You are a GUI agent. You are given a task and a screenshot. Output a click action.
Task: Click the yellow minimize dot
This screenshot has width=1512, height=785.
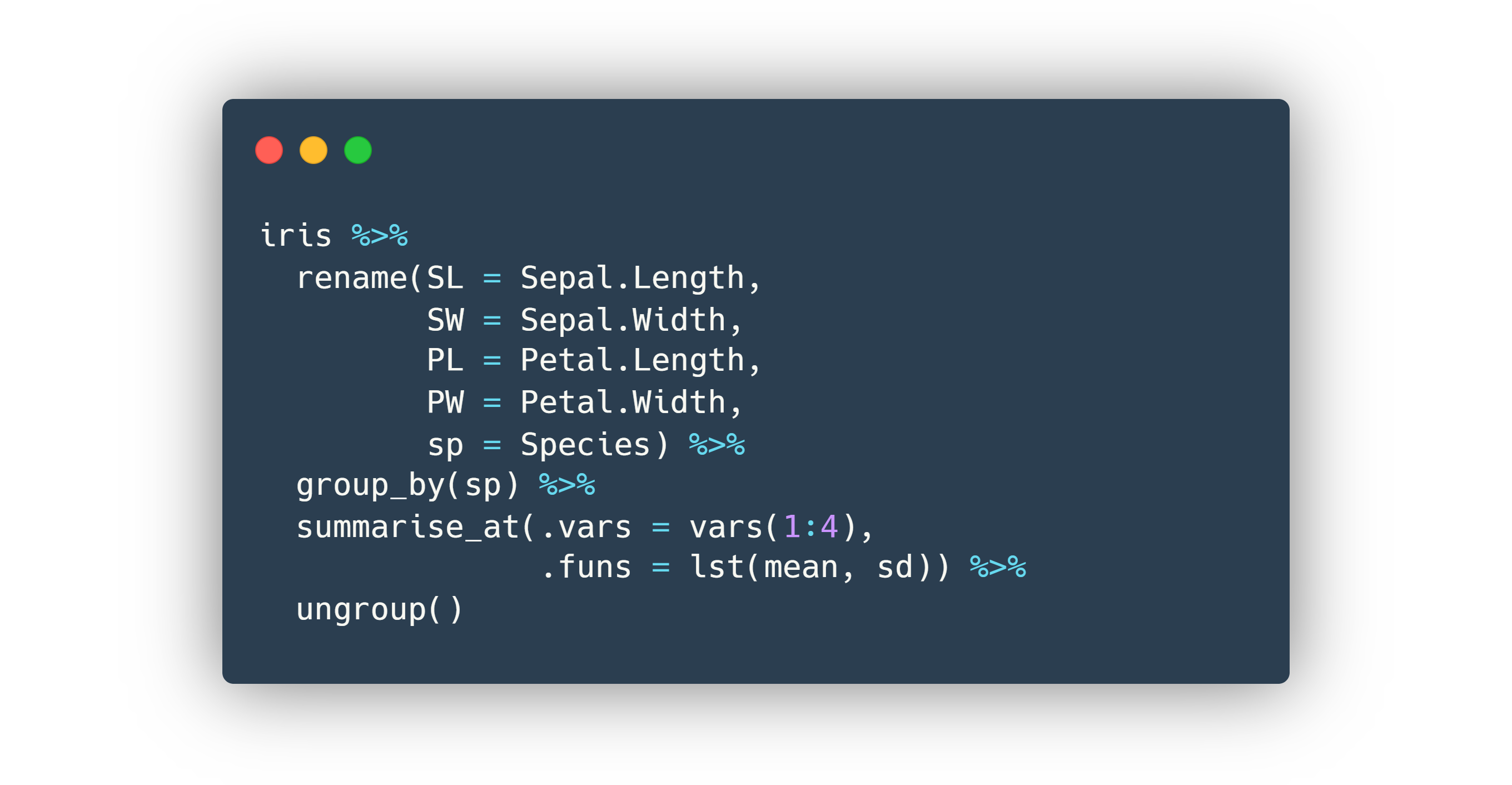[x=314, y=150]
